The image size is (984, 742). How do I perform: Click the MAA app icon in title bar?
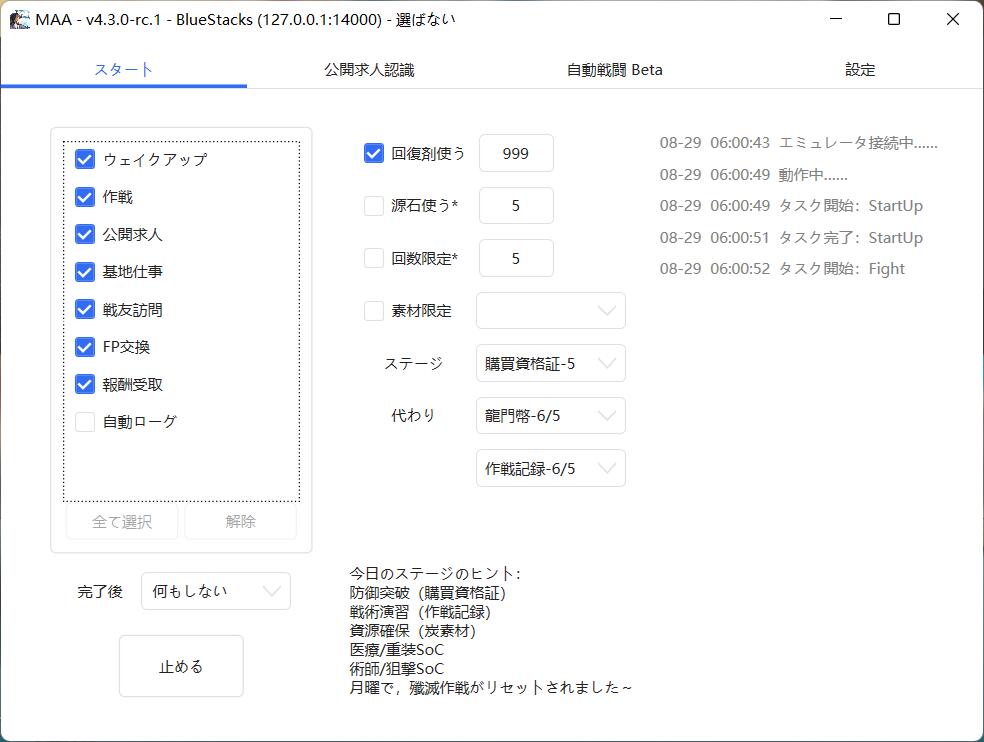(x=19, y=19)
